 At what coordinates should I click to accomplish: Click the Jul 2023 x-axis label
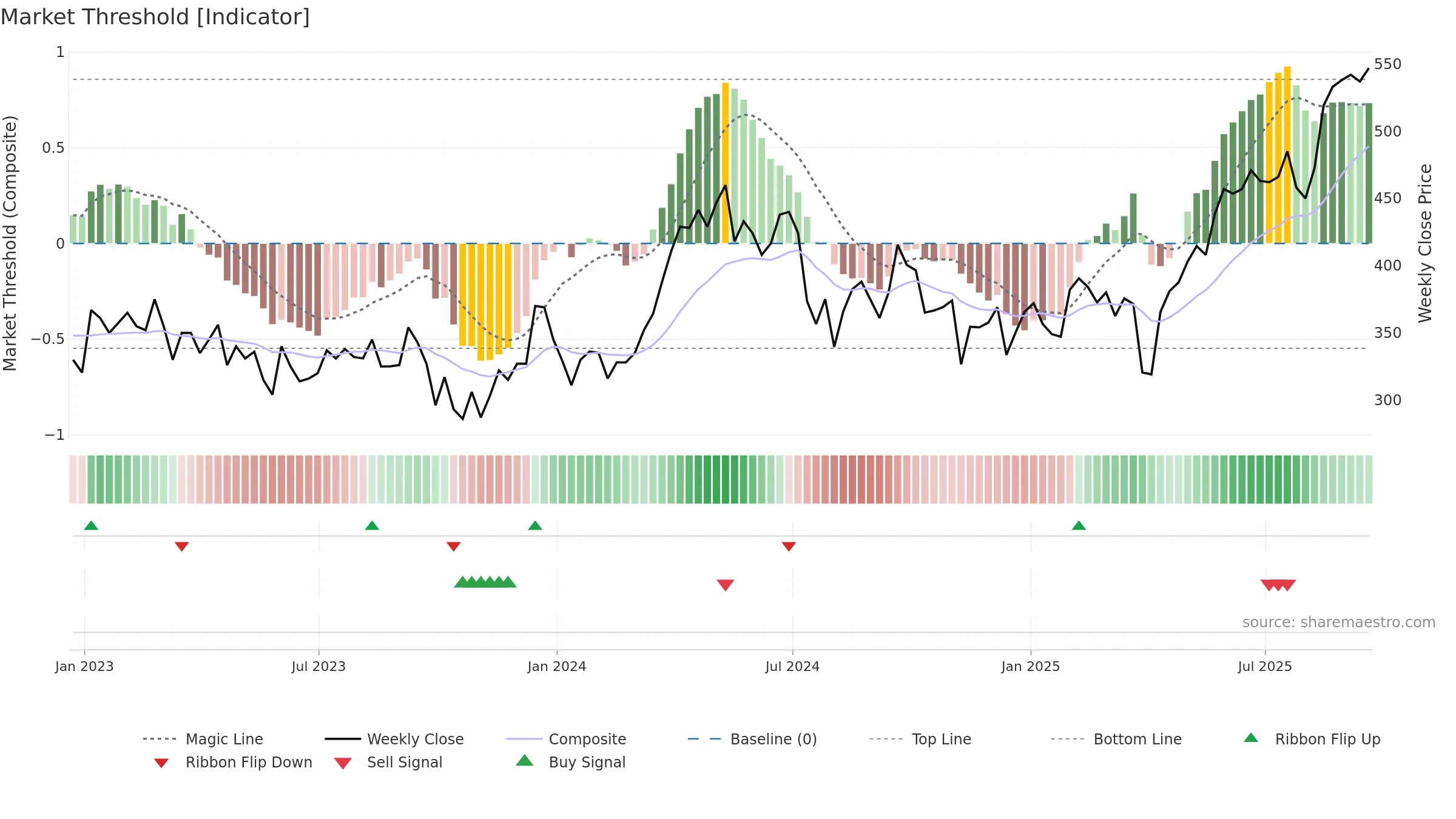point(318,666)
